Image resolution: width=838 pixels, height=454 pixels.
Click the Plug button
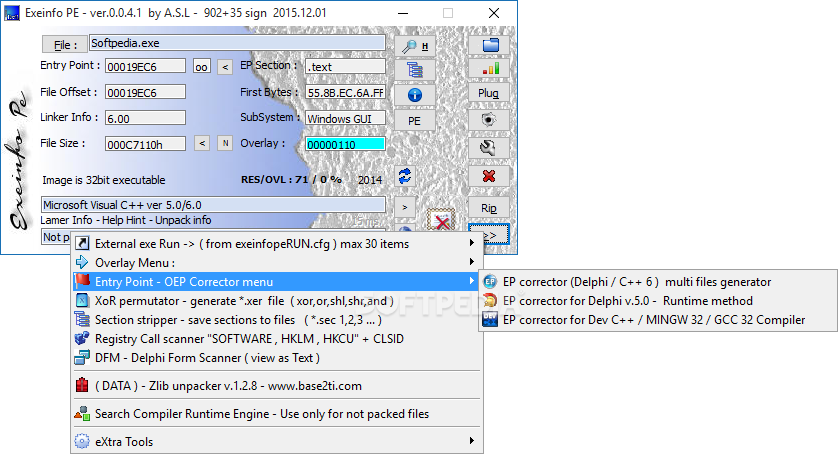click(489, 93)
